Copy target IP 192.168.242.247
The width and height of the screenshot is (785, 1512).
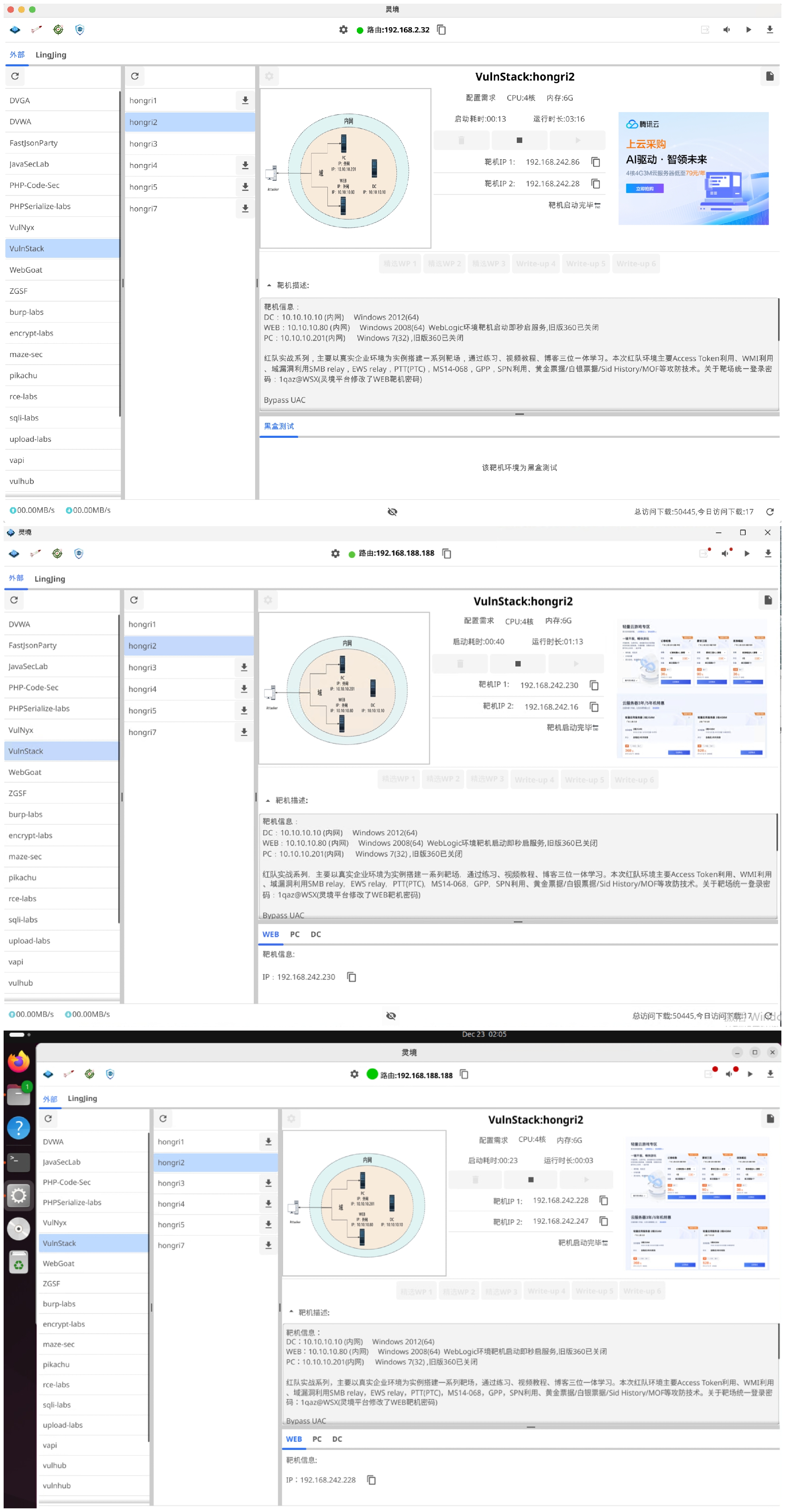[x=604, y=1221]
